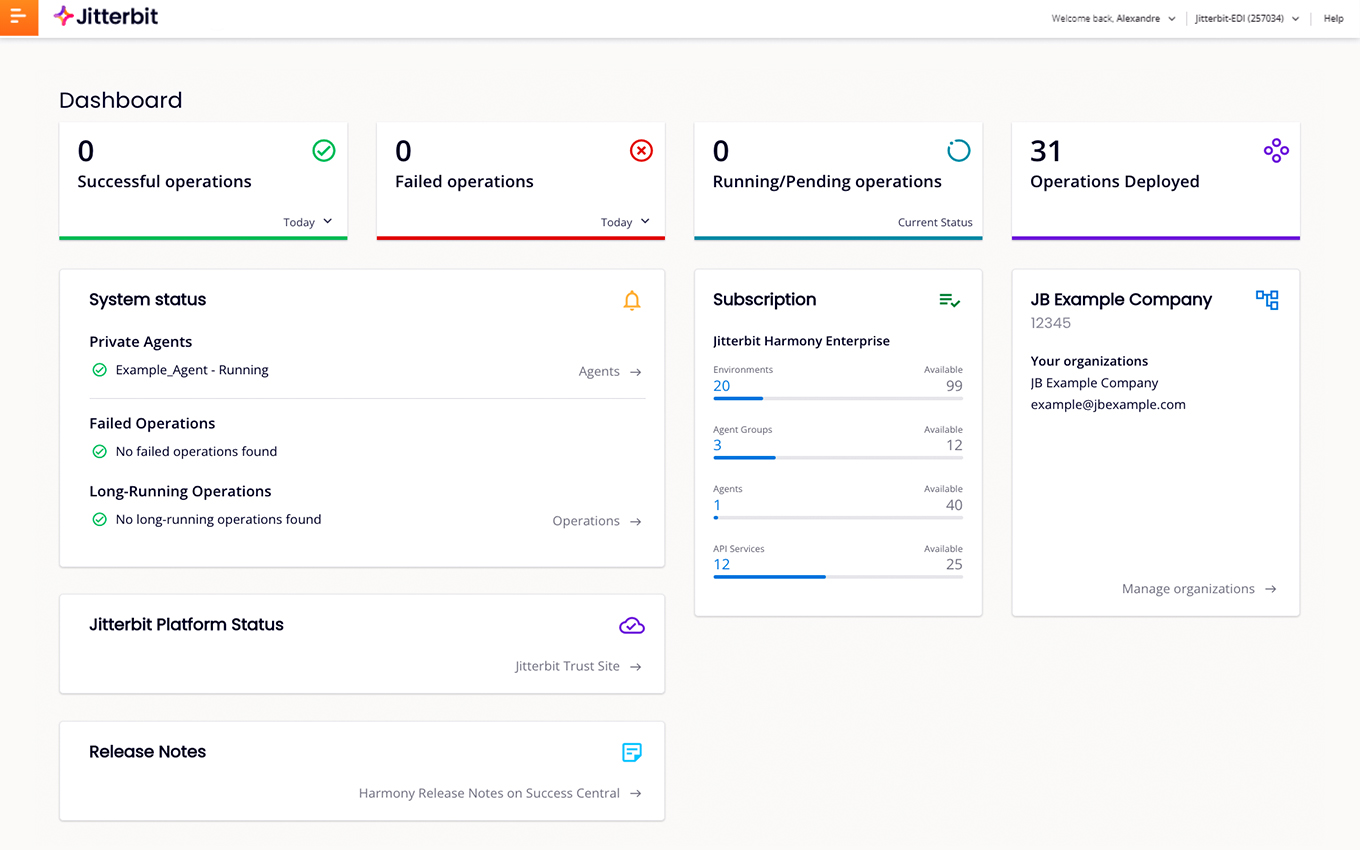This screenshot has width=1360, height=850.
Task: Click Example_Agent - Running status text
Action: point(192,370)
